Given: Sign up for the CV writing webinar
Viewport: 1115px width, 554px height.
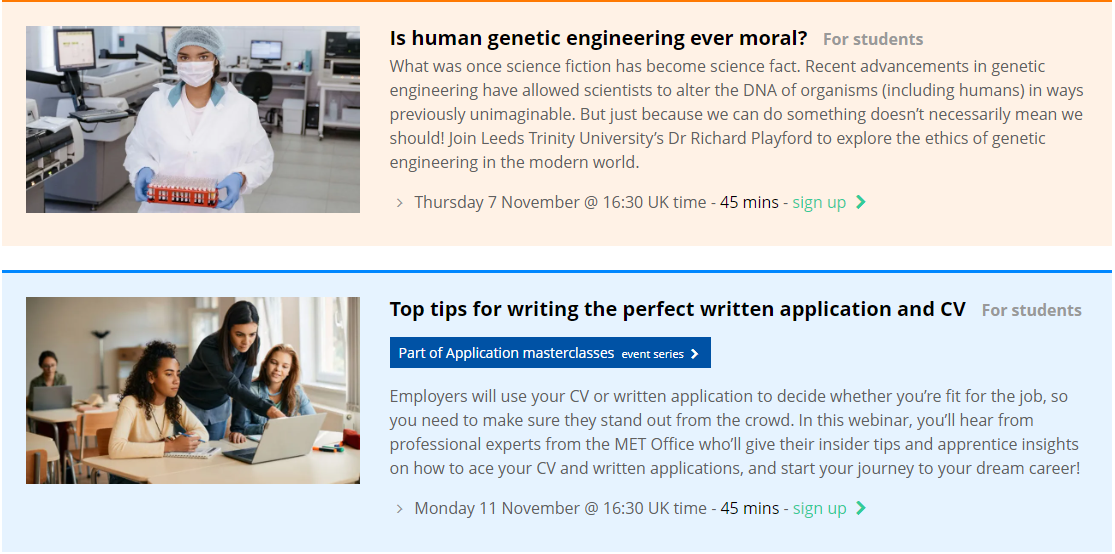Looking at the screenshot, I should click(819, 508).
